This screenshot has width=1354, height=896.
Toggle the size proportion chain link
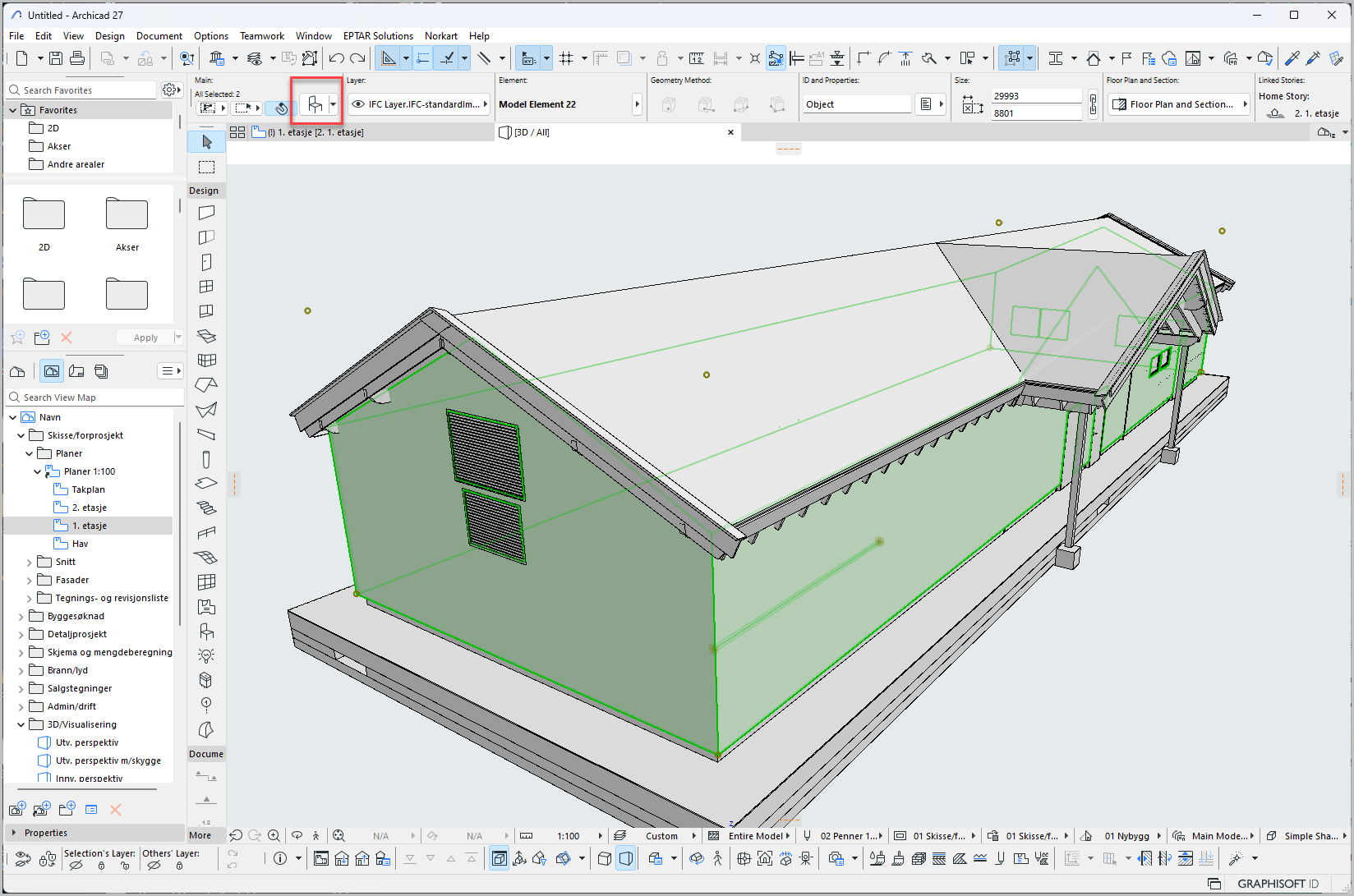[1092, 104]
